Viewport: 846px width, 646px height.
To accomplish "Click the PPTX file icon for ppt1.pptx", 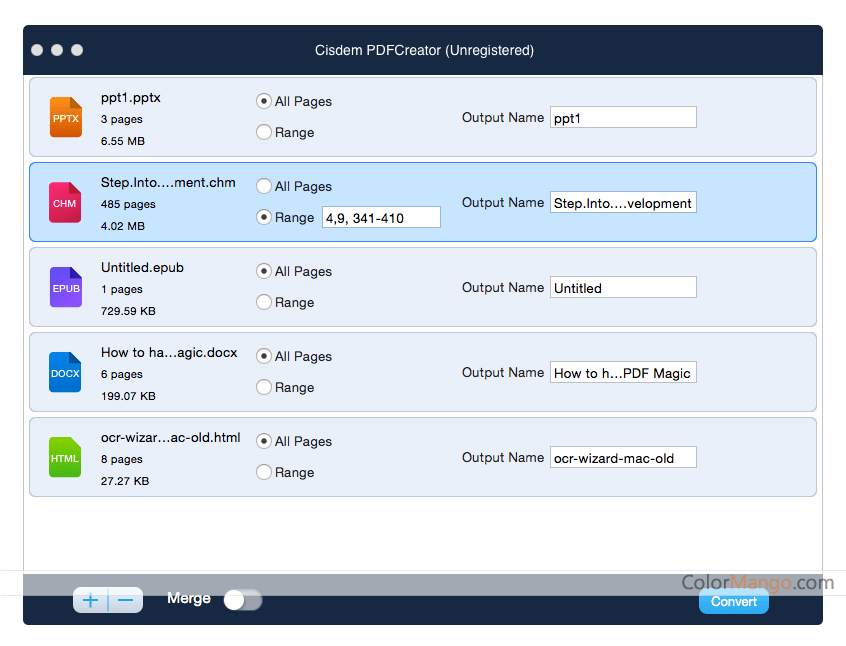I will coord(66,117).
